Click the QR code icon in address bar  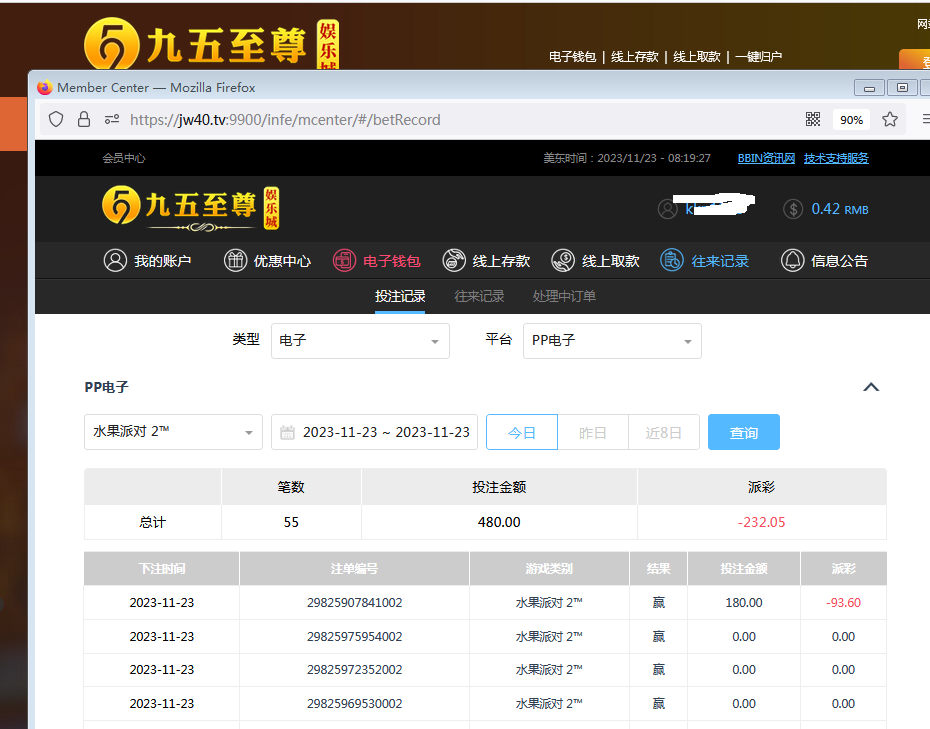813,119
